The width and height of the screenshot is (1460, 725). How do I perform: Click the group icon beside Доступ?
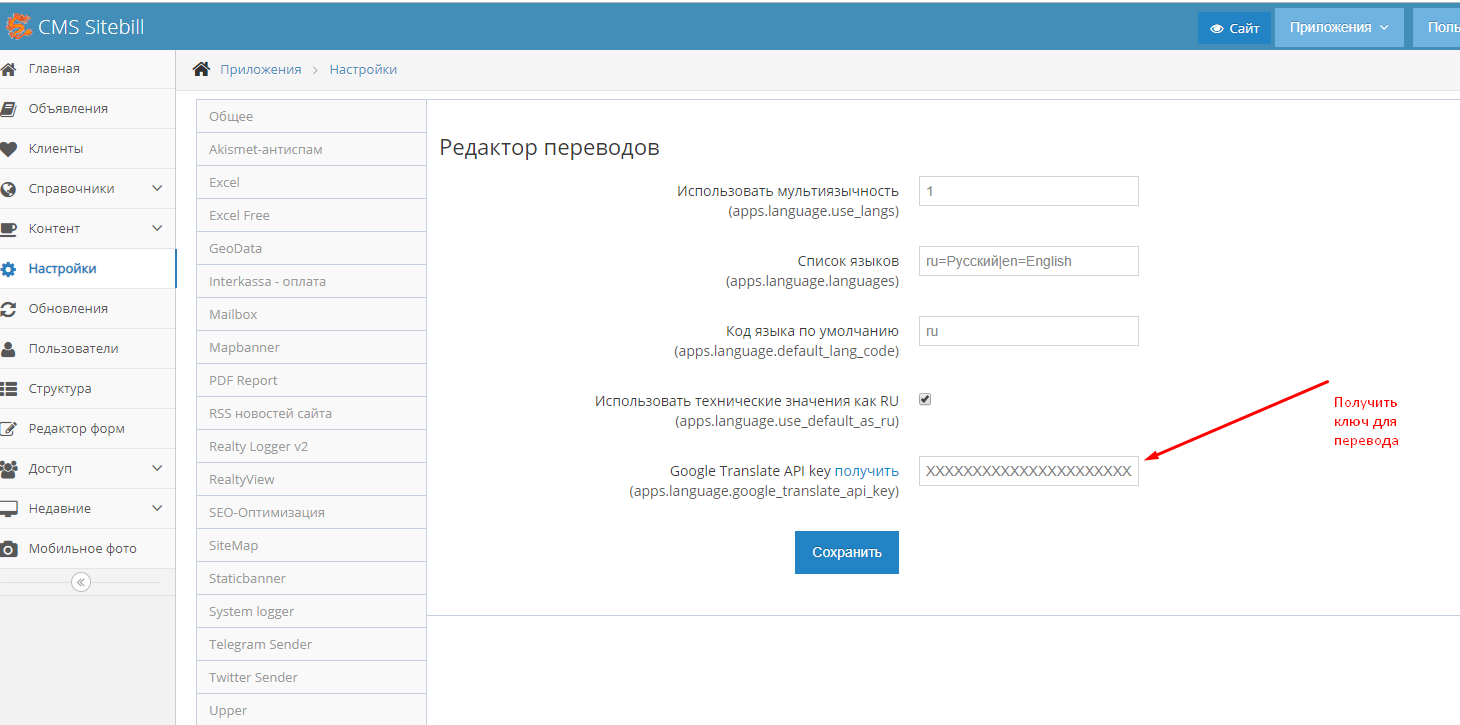(9, 469)
